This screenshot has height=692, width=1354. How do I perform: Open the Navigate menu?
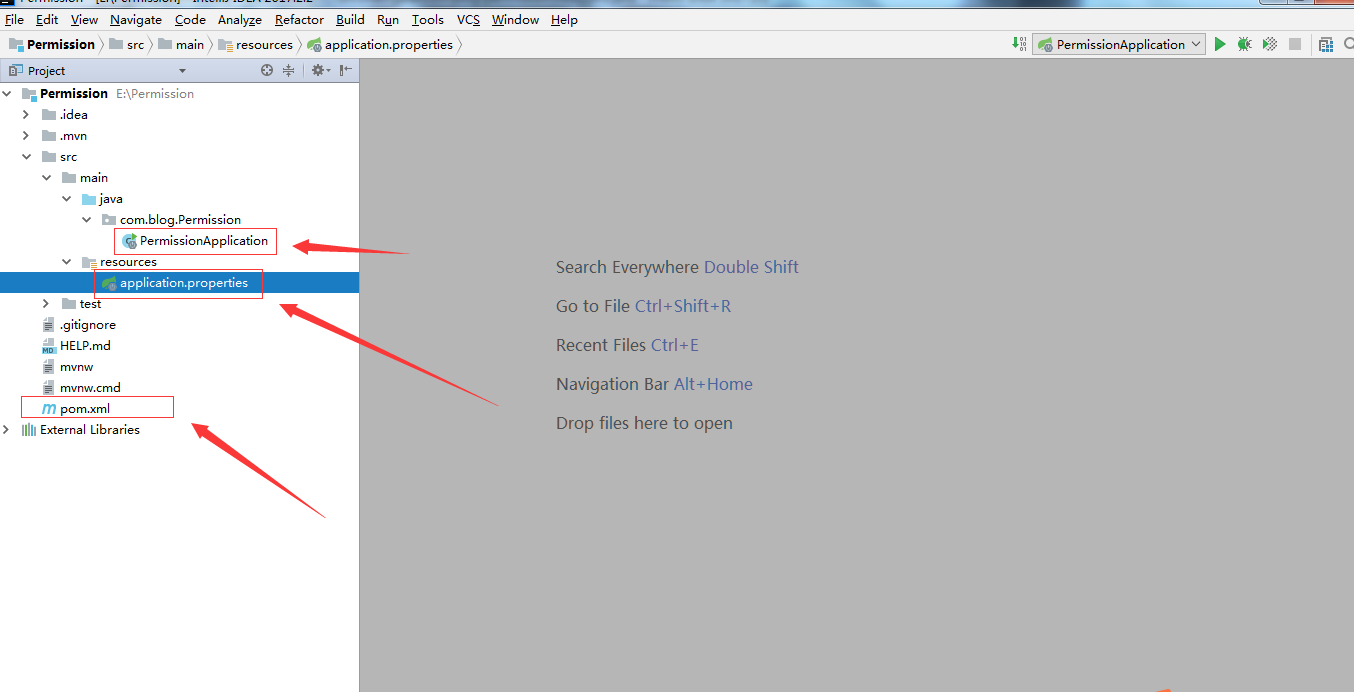[136, 20]
